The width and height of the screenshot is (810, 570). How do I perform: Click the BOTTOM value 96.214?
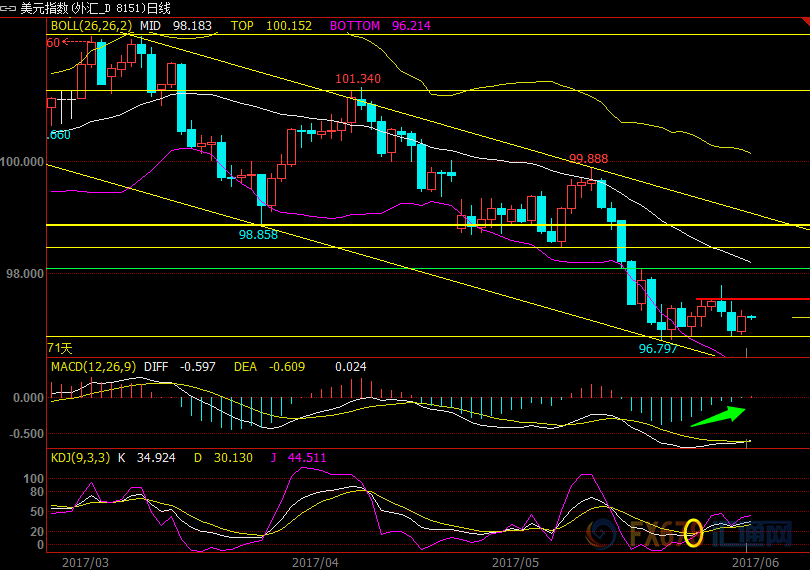coord(411,26)
